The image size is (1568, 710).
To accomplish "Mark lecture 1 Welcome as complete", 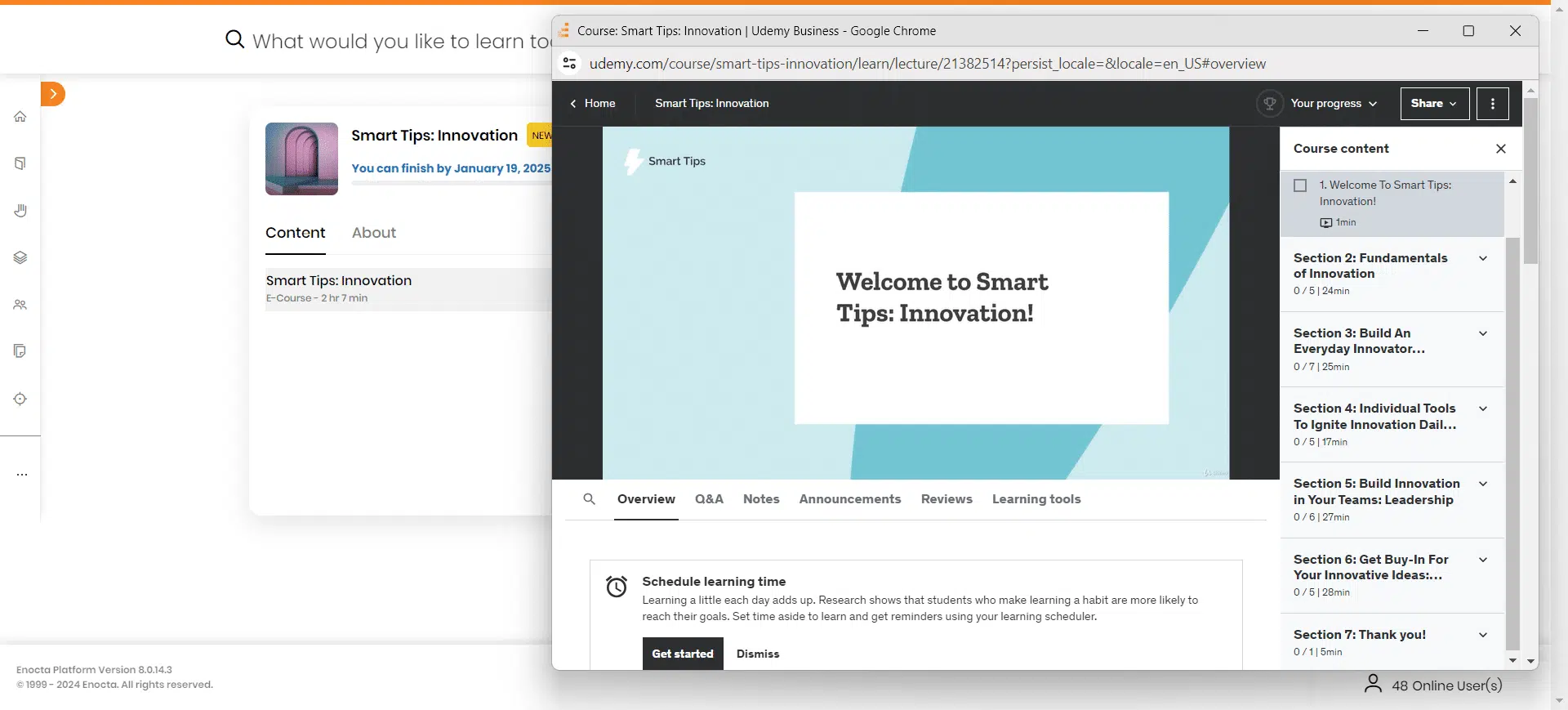I will point(1300,185).
